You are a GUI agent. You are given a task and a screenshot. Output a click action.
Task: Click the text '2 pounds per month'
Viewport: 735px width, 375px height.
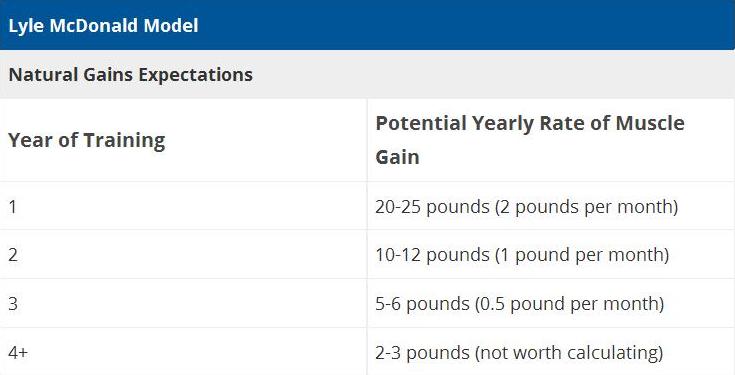coord(586,207)
